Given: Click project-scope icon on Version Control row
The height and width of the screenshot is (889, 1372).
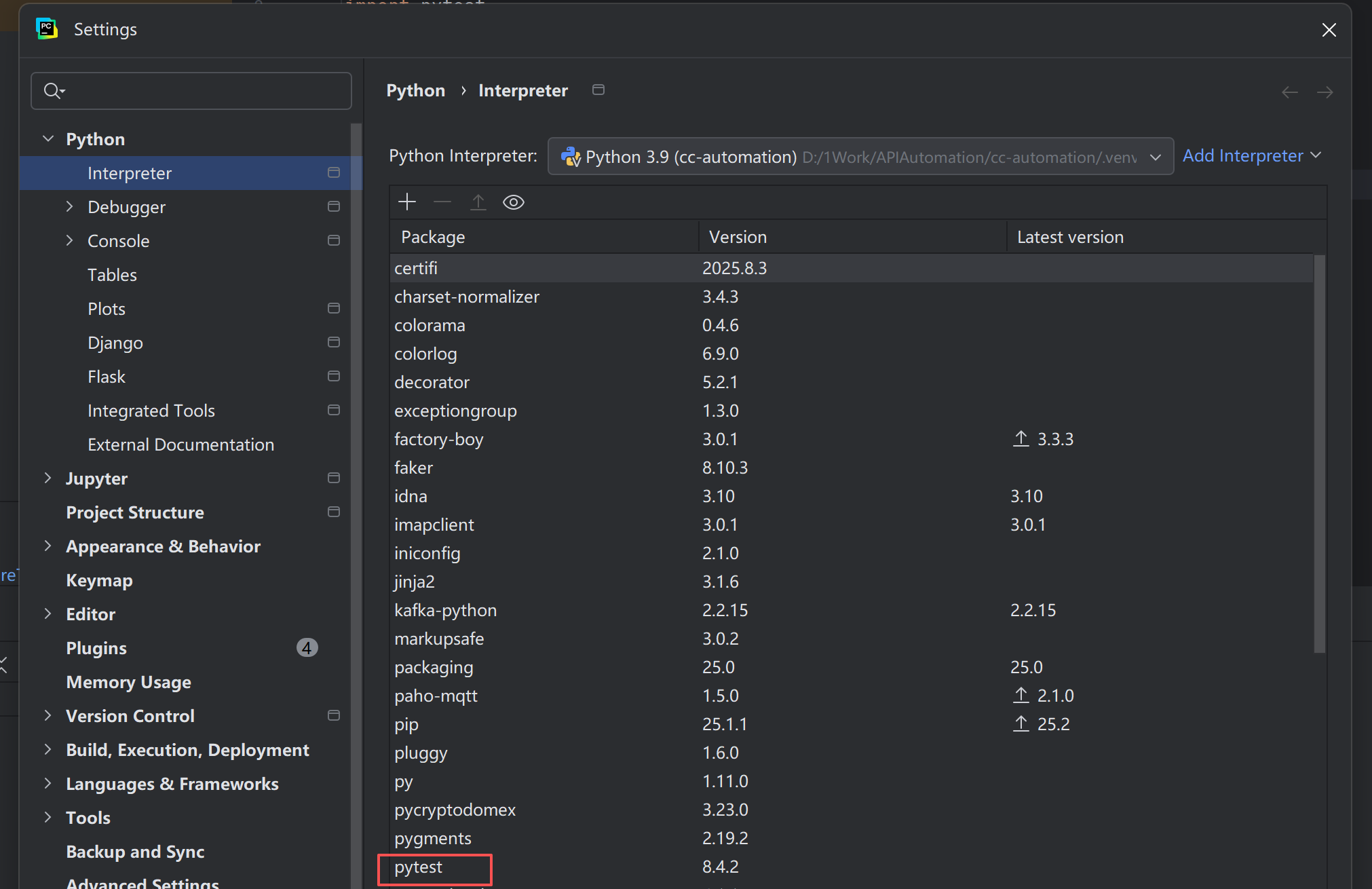Looking at the screenshot, I should [333, 715].
